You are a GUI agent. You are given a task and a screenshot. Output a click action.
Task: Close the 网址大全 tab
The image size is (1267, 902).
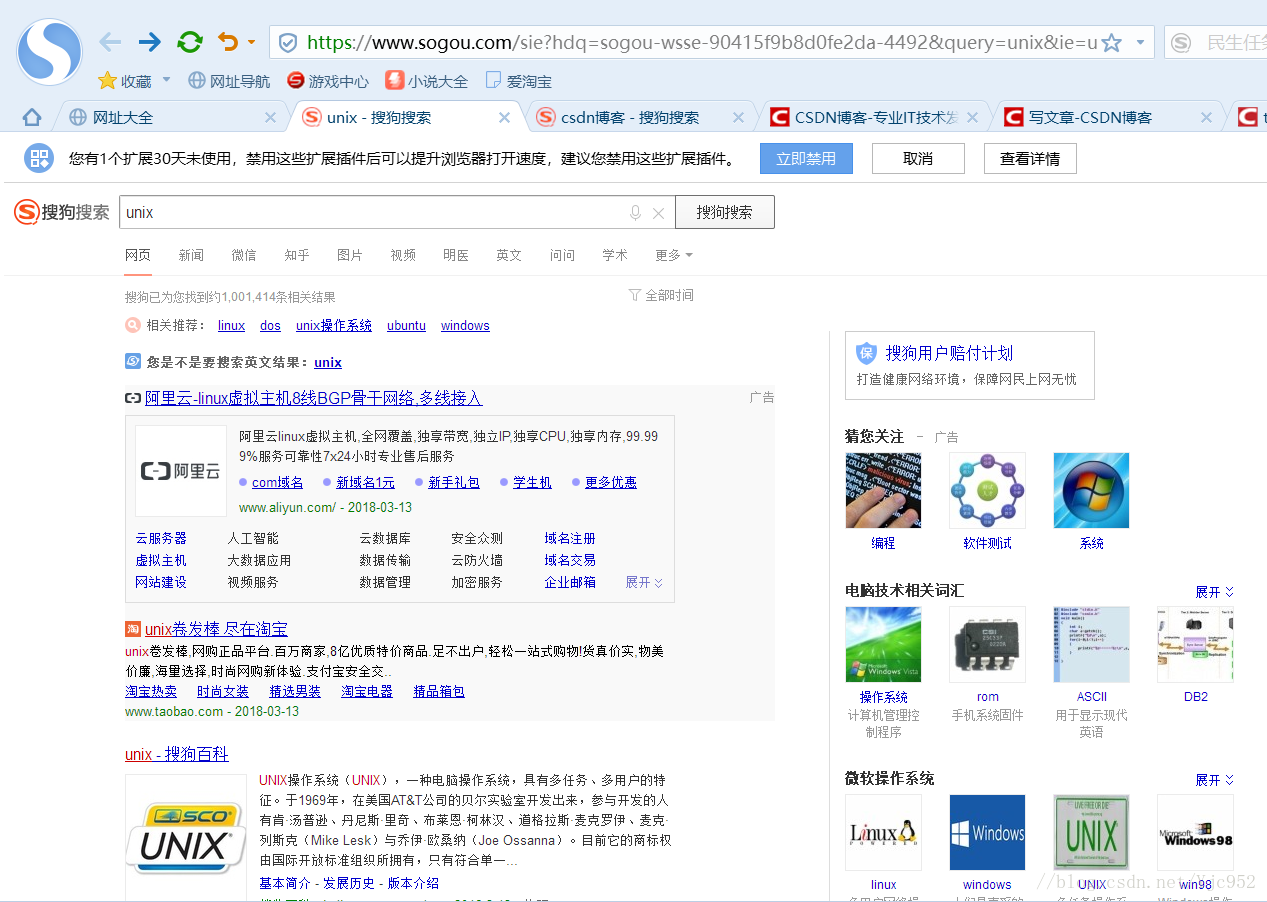tap(270, 118)
